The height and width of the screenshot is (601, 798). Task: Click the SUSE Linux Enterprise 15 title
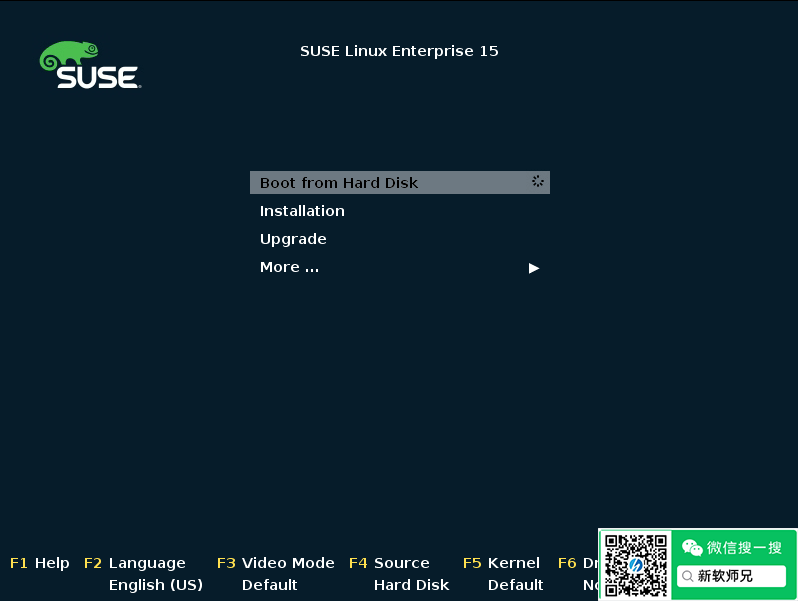click(399, 51)
